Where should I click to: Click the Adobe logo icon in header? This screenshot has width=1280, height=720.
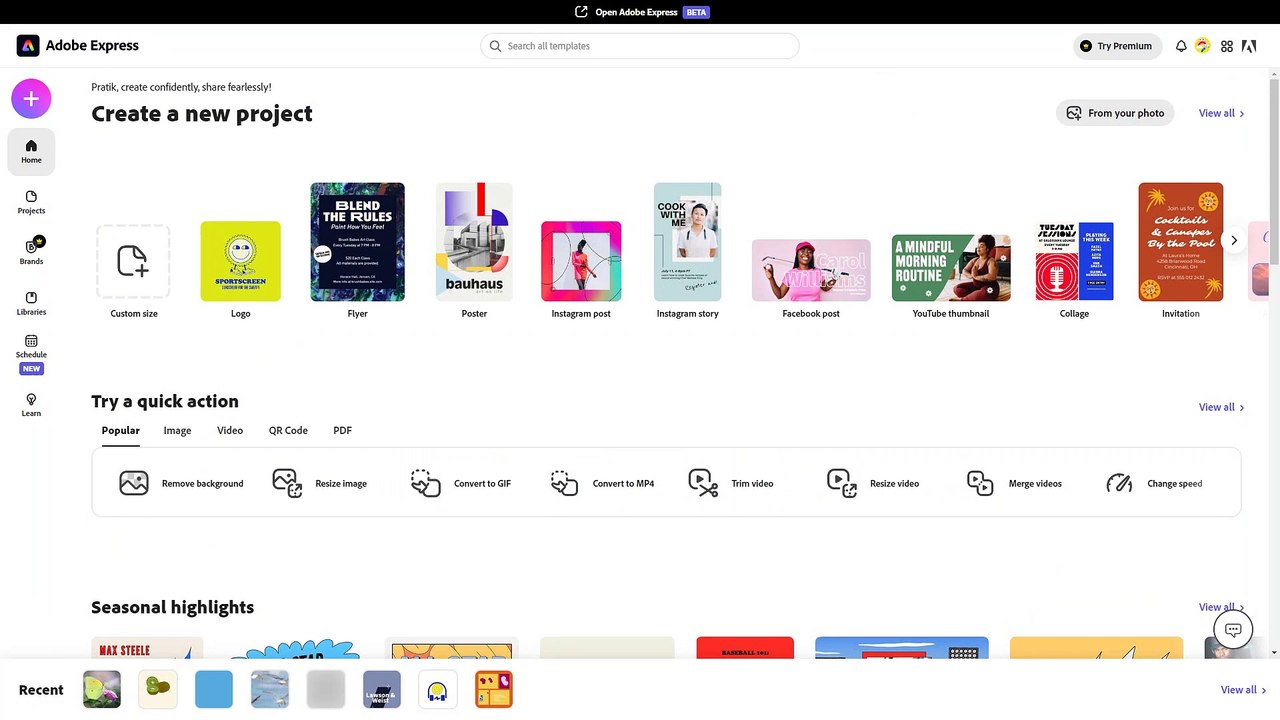(x=1249, y=46)
